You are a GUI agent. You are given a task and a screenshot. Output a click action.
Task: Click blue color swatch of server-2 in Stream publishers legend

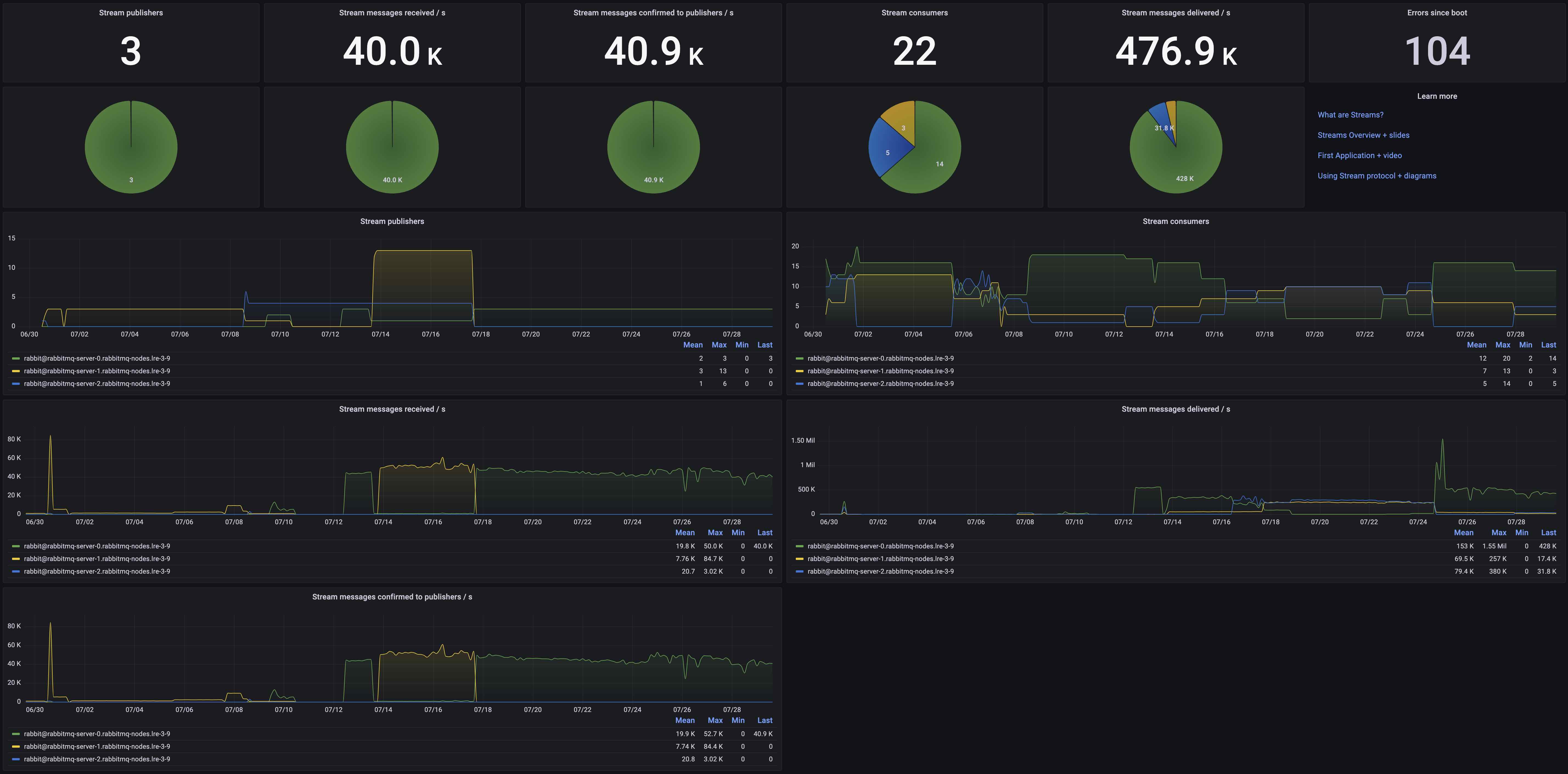pyautogui.click(x=16, y=384)
